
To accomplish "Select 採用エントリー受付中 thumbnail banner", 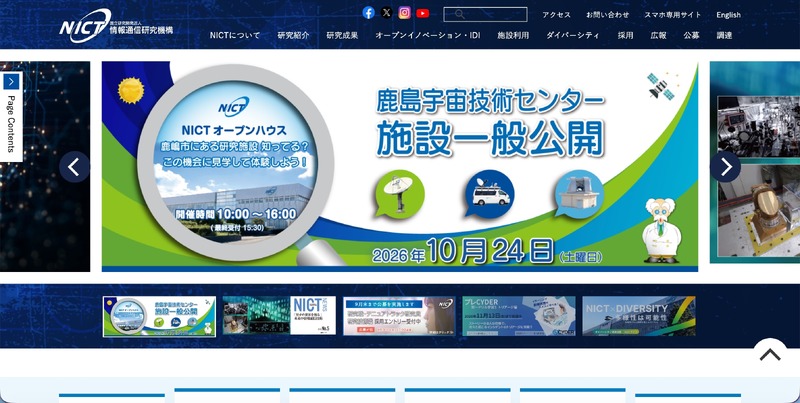I will click(x=399, y=316).
